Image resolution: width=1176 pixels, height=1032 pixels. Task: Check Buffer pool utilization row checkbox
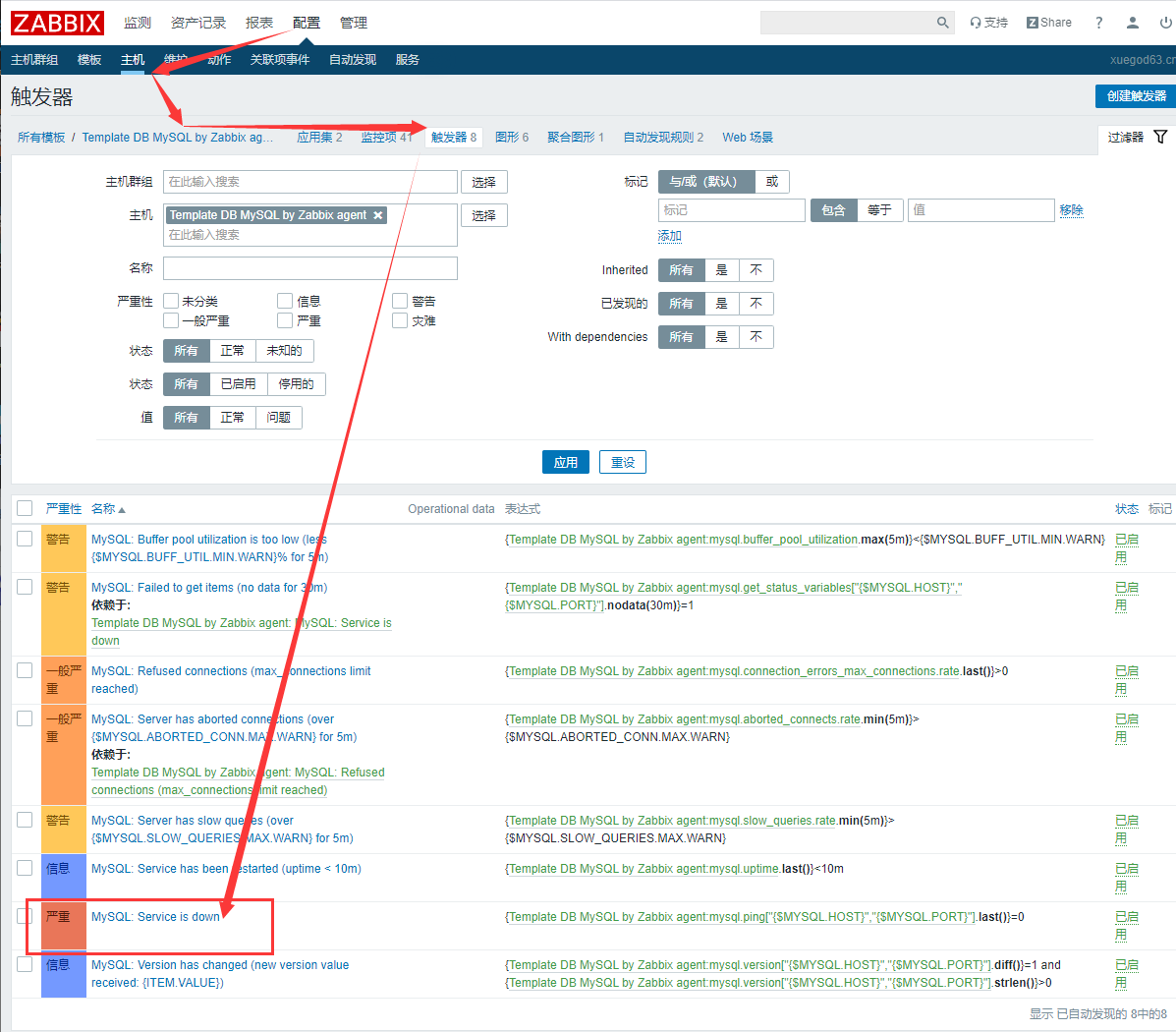coord(25,539)
